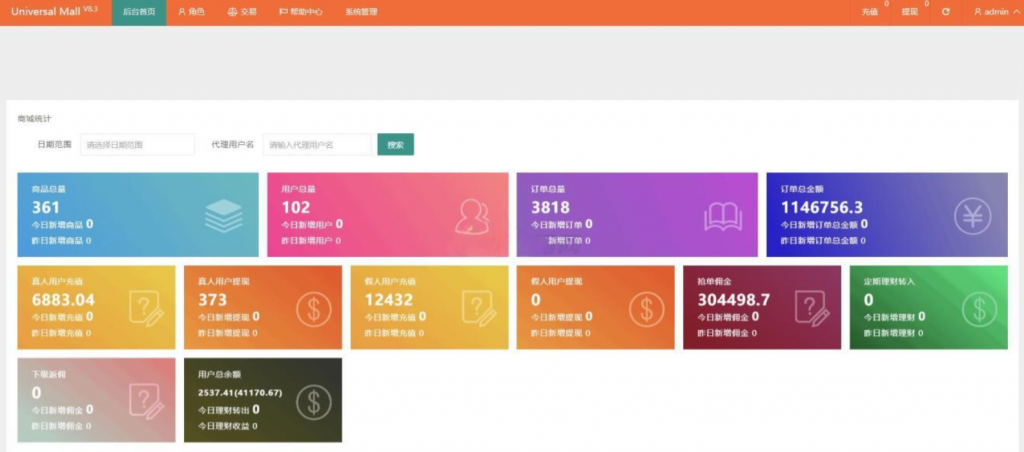Open the admin user dropdown
Viewport: 1024px width, 452px height.
pyautogui.click(x=997, y=12)
